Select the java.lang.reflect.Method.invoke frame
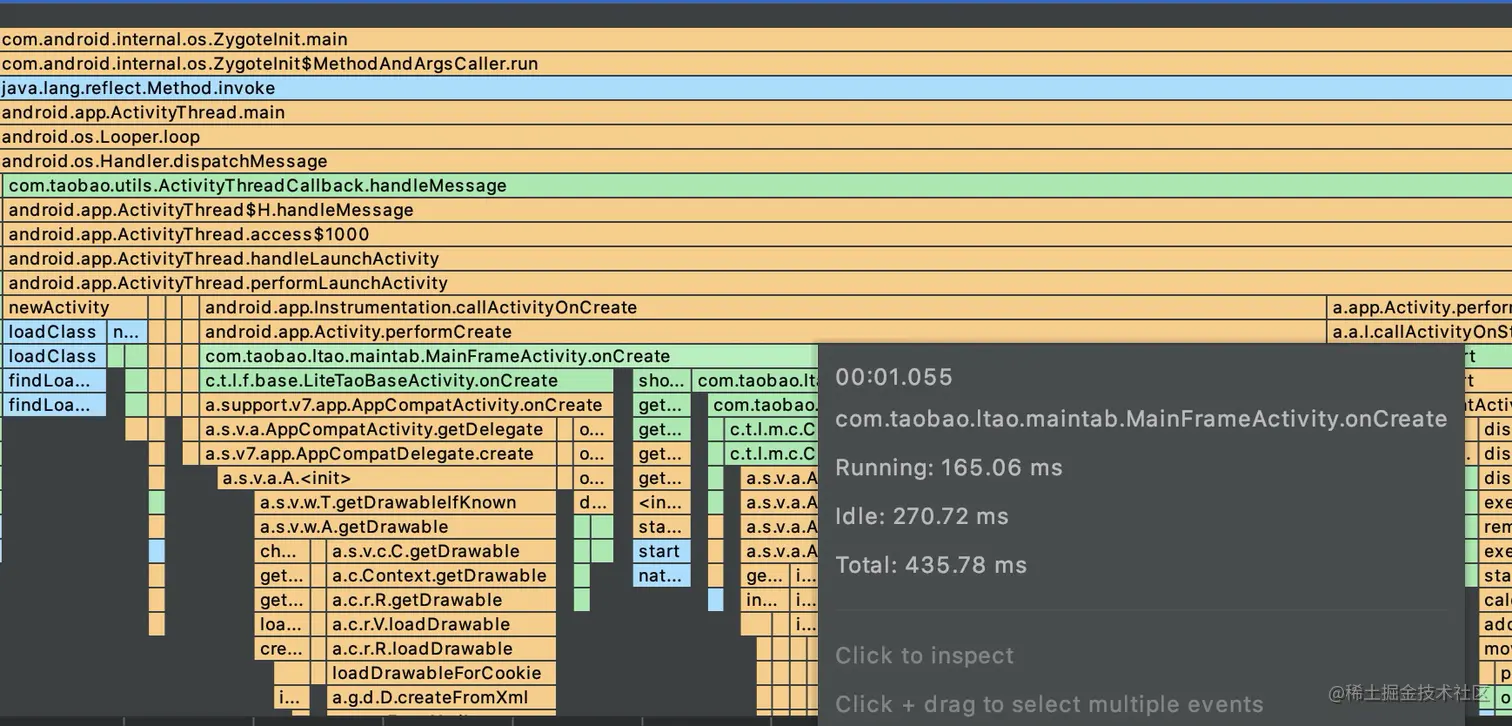The width and height of the screenshot is (1512, 726). (x=756, y=88)
